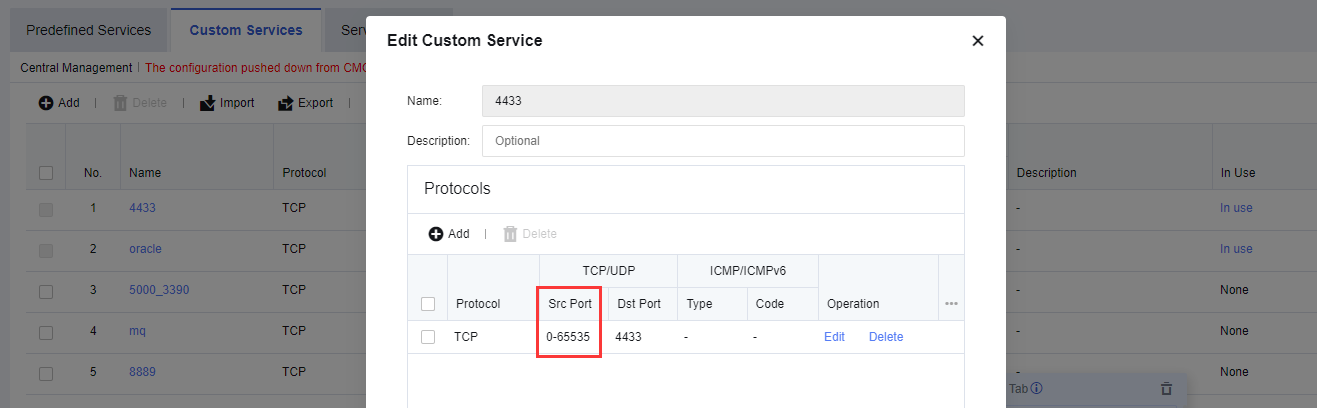Close the Edit Custom Service dialog
This screenshot has width=1317, height=408.
click(x=977, y=41)
